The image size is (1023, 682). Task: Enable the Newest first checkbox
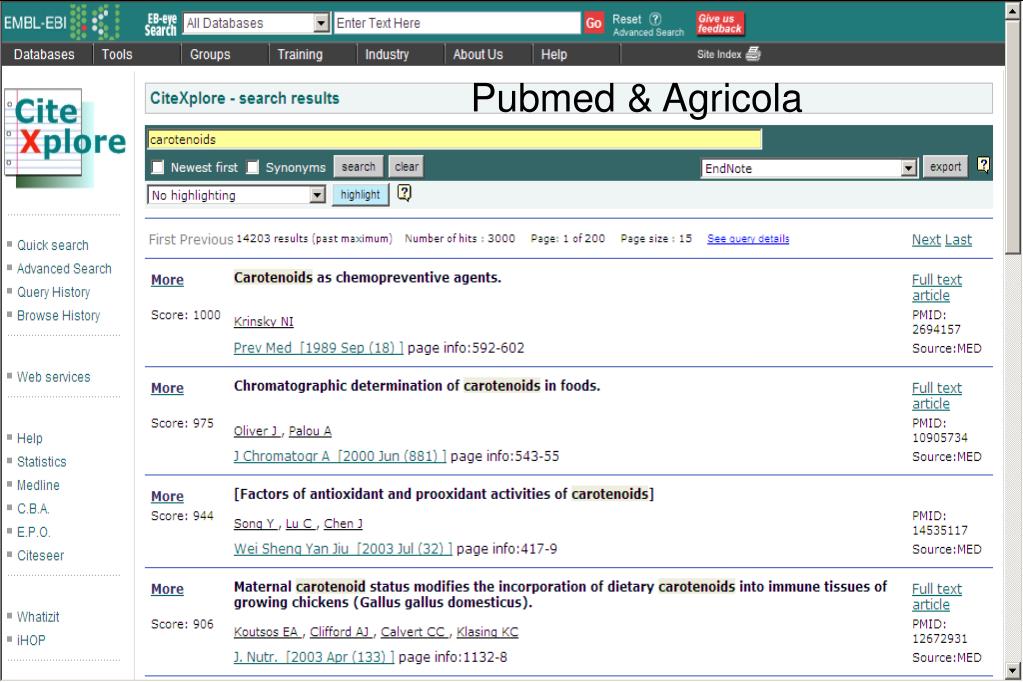(x=158, y=168)
